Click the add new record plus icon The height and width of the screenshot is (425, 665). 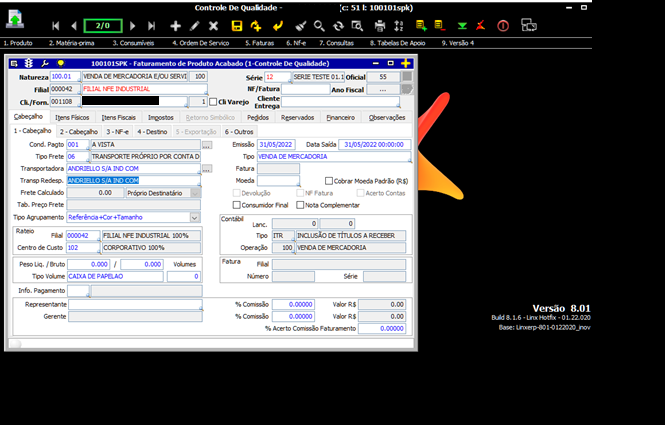[176, 24]
